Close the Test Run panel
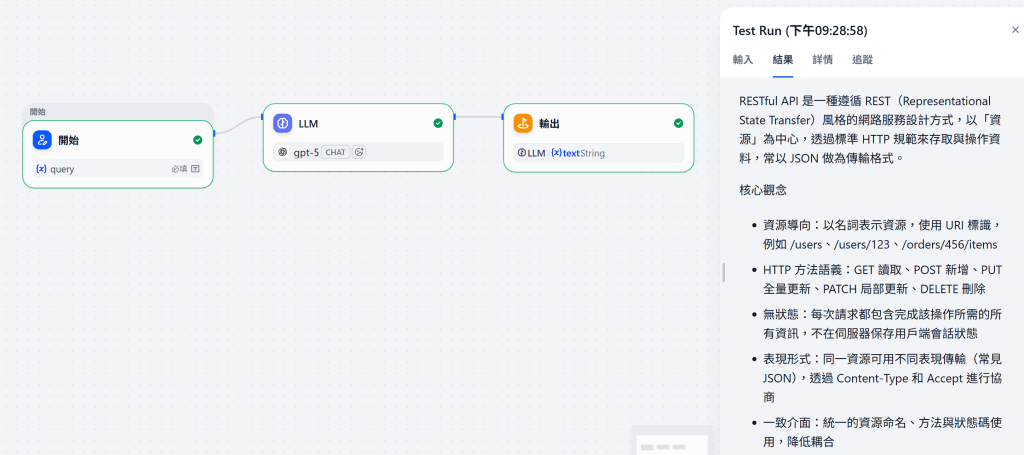Screen dimensions: 1024x455 [1015, 30]
